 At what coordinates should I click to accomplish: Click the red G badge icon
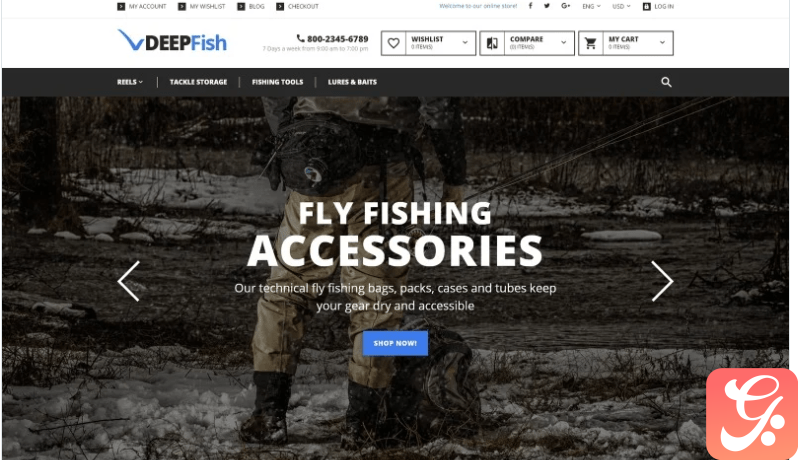pyautogui.click(x=752, y=414)
